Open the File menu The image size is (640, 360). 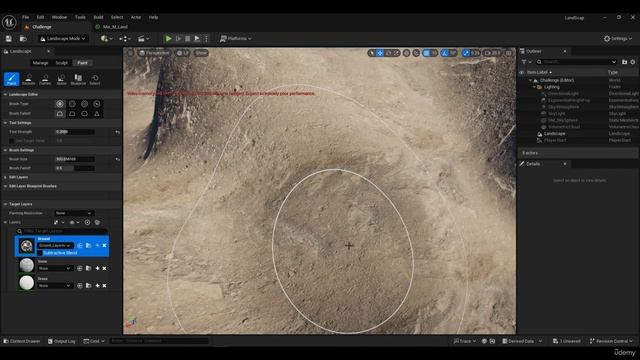(x=26, y=17)
